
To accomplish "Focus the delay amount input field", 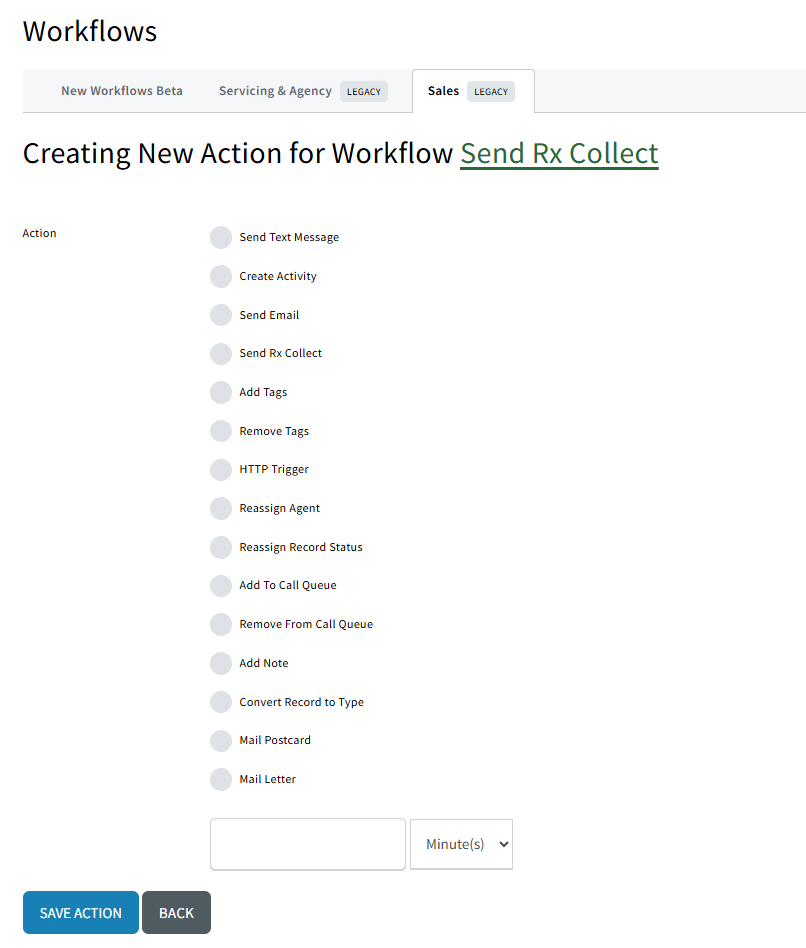I will coord(308,844).
